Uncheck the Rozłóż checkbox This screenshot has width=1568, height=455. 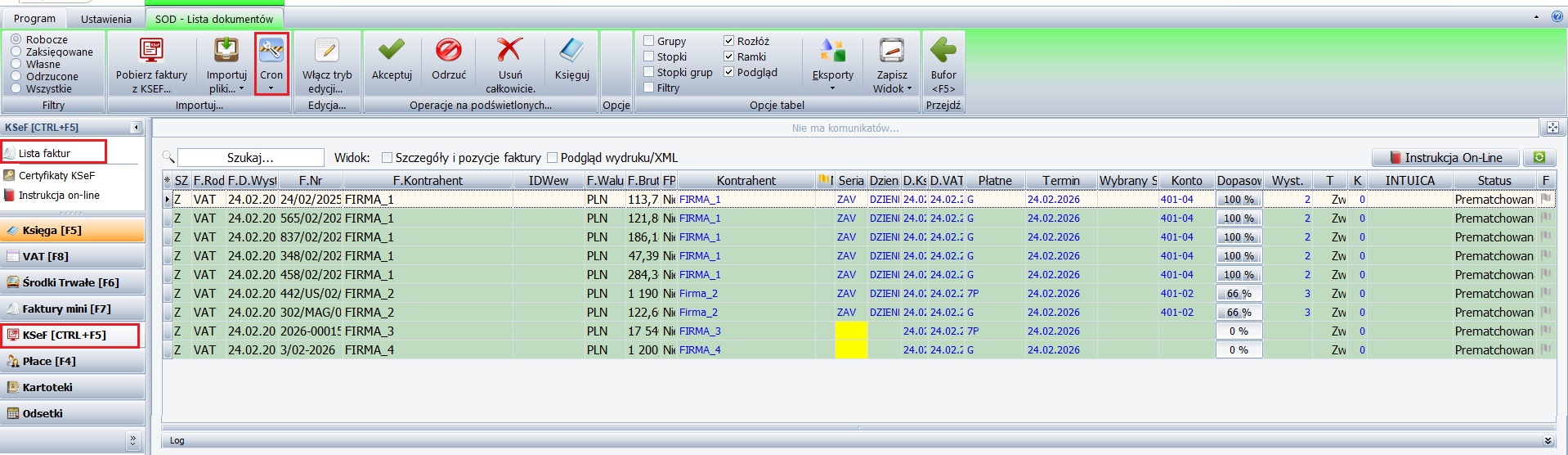click(x=728, y=41)
